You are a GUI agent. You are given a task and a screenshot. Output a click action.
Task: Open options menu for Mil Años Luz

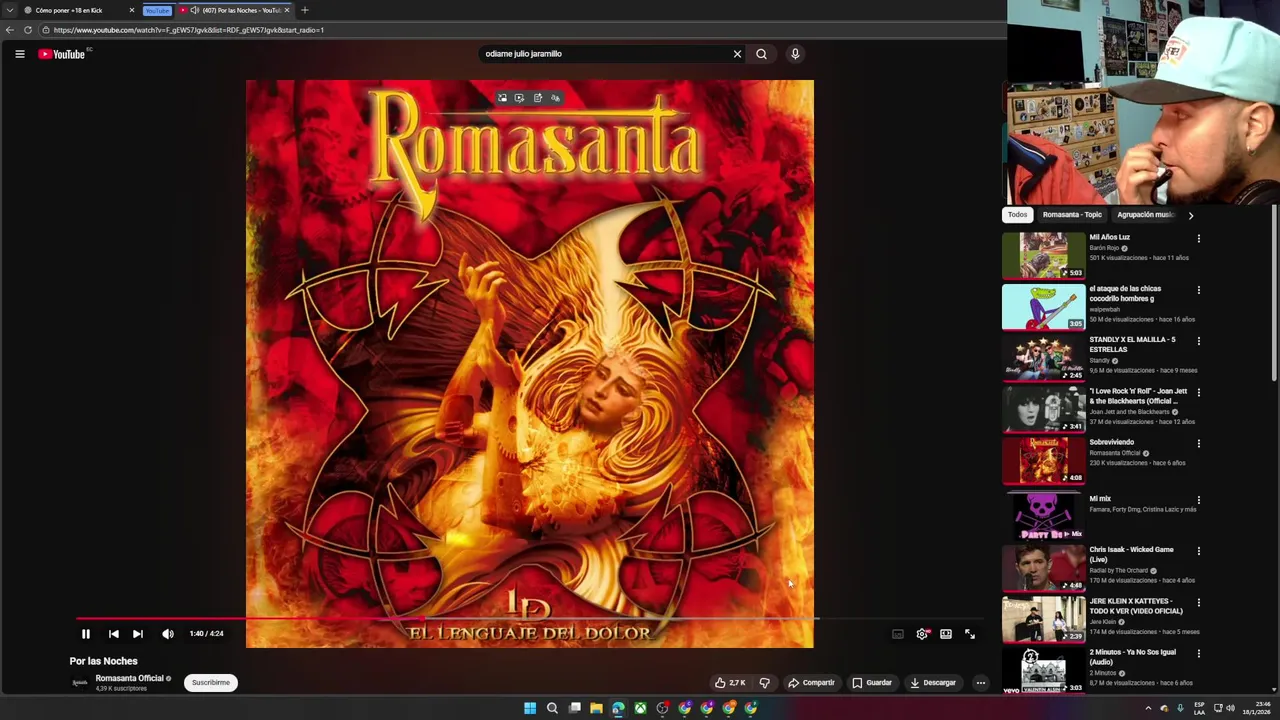1198,239
